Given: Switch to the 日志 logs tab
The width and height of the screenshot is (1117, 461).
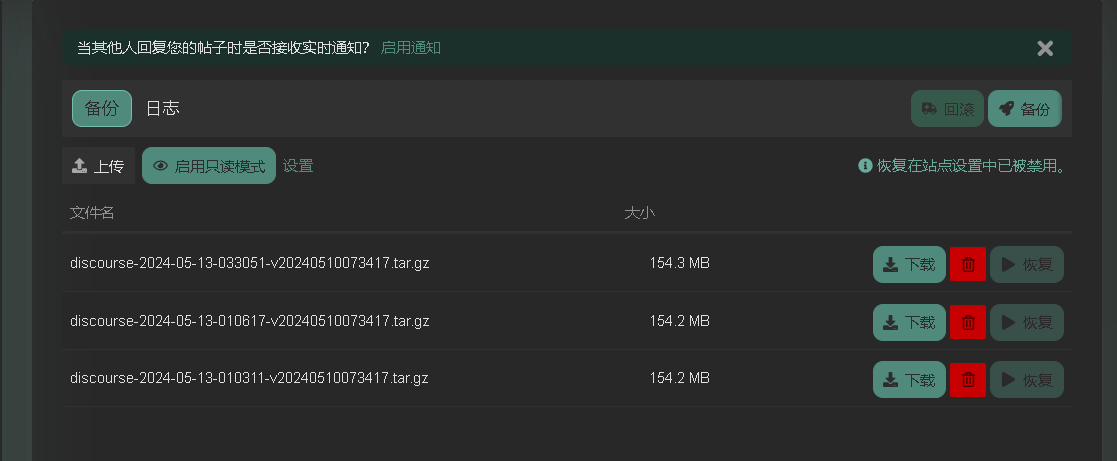Looking at the screenshot, I should 162,108.
